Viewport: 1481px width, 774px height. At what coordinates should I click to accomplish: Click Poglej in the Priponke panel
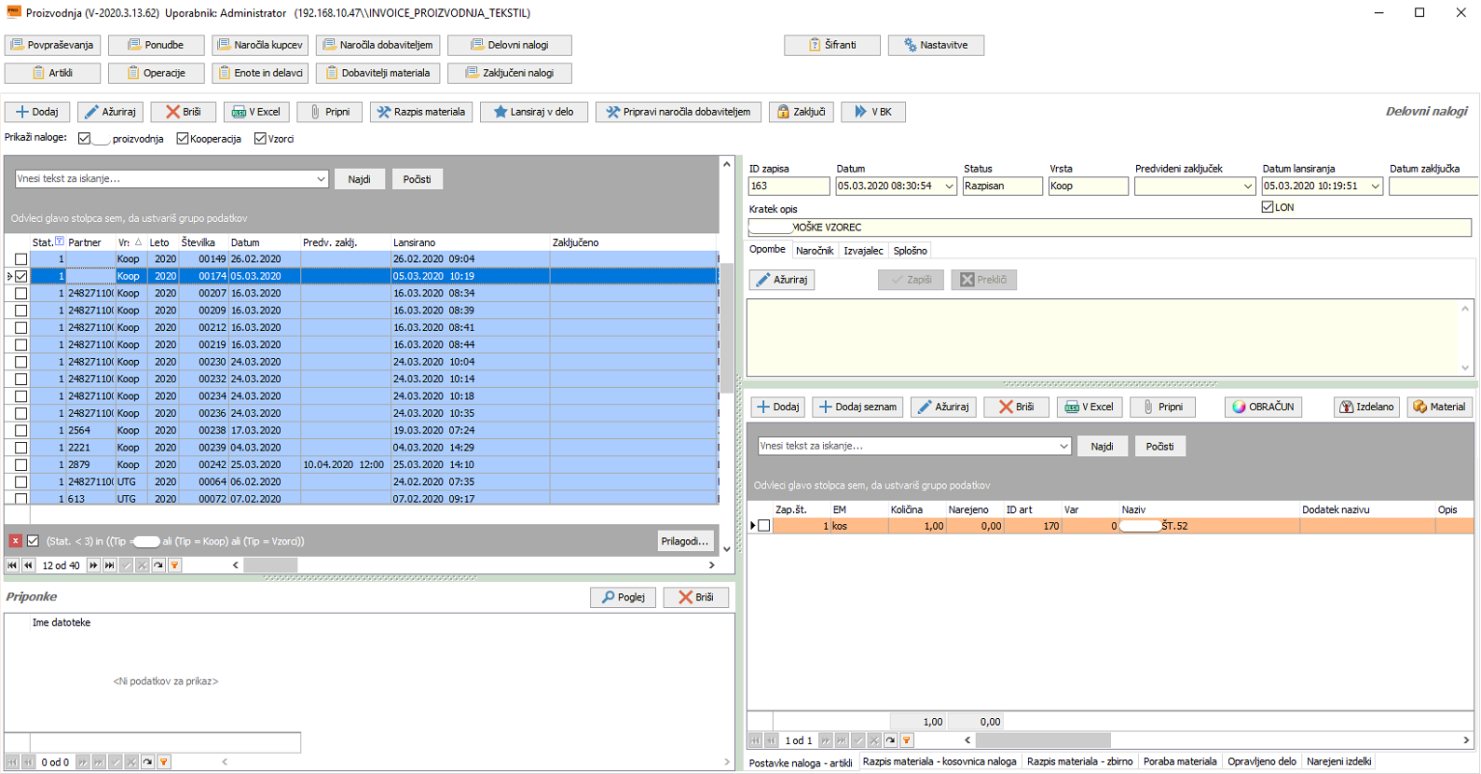pyautogui.click(x=623, y=597)
